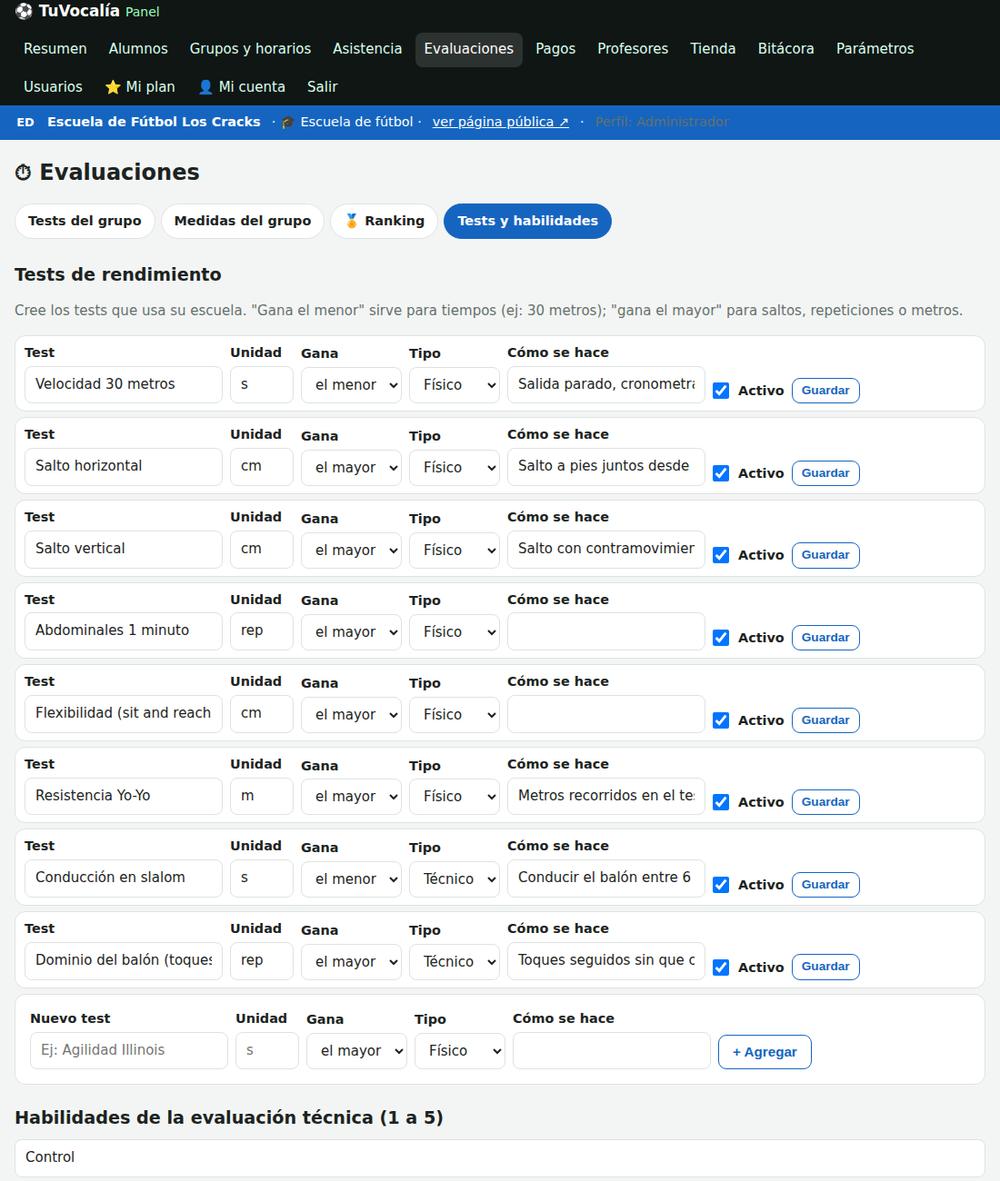Select the Tests y habilidades tab
Viewport: 1000px width, 1181px height.
point(527,221)
